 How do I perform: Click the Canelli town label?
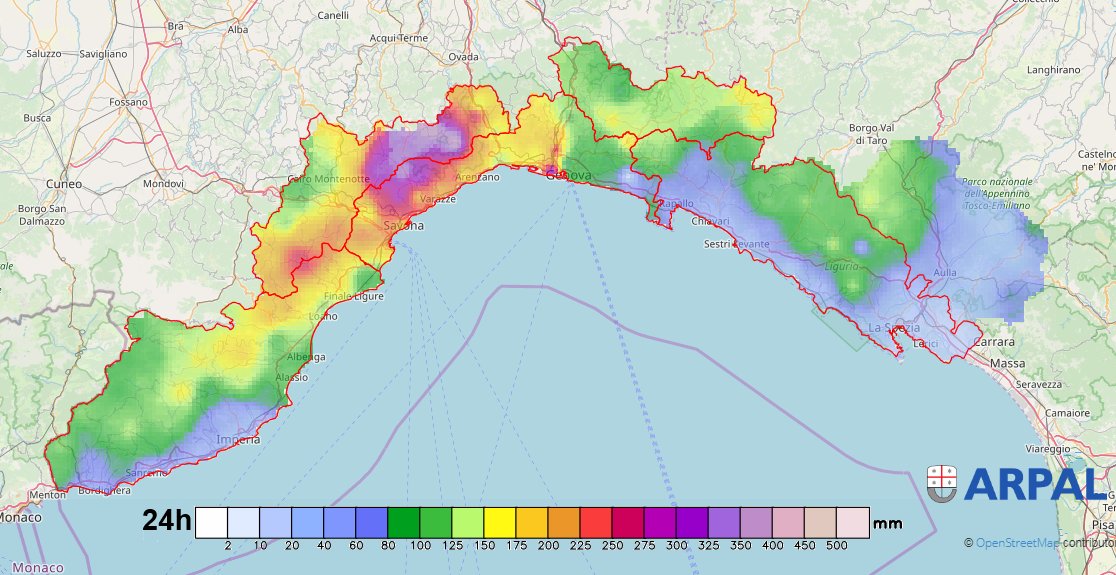click(x=333, y=15)
